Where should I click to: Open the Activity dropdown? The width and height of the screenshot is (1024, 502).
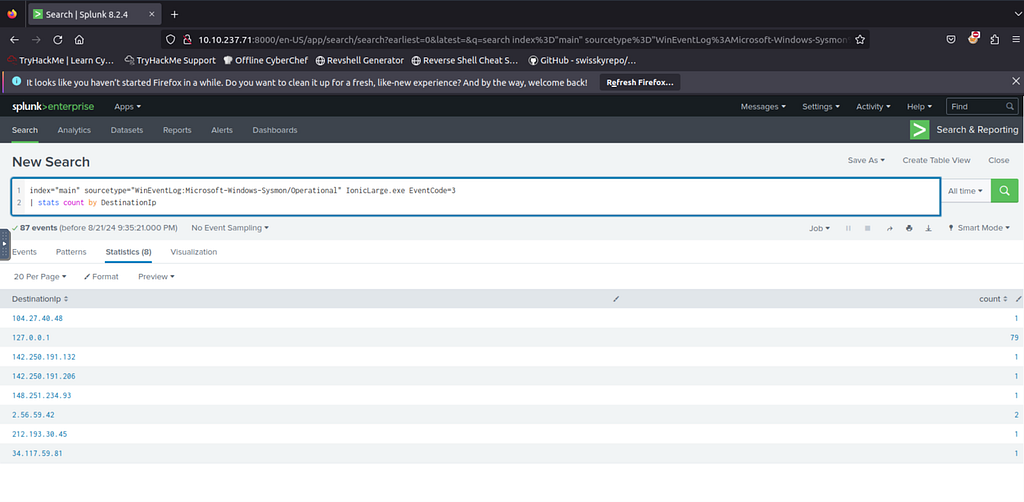[x=873, y=106]
